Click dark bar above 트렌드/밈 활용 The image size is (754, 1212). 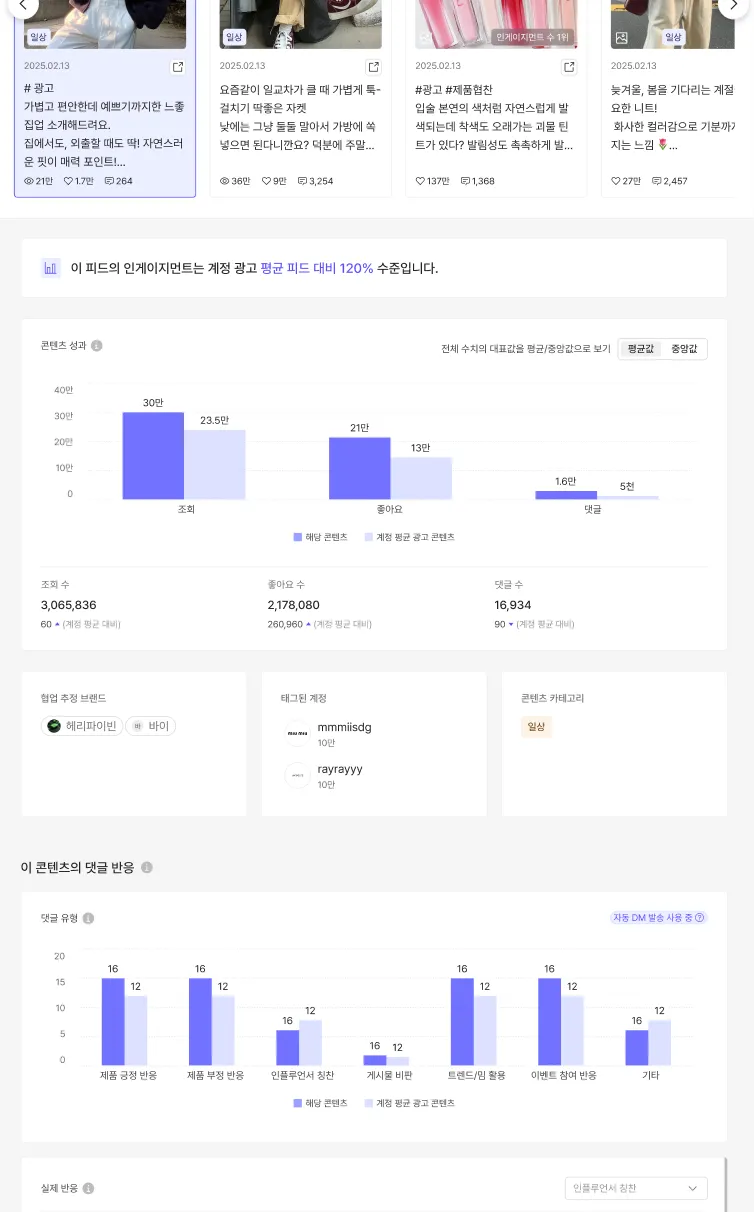462,1021
